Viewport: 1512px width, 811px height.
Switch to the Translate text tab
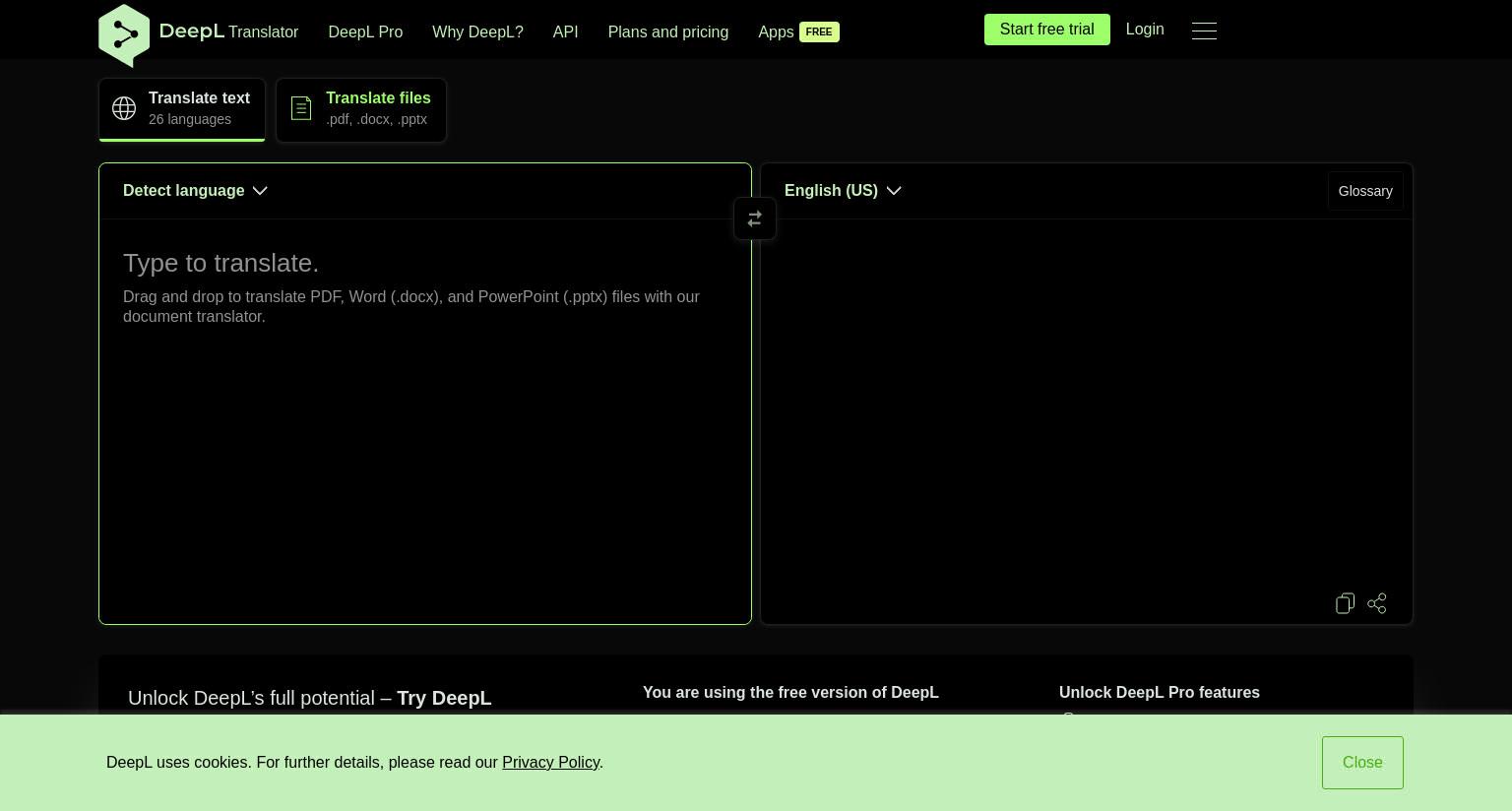[x=182, y=109]
